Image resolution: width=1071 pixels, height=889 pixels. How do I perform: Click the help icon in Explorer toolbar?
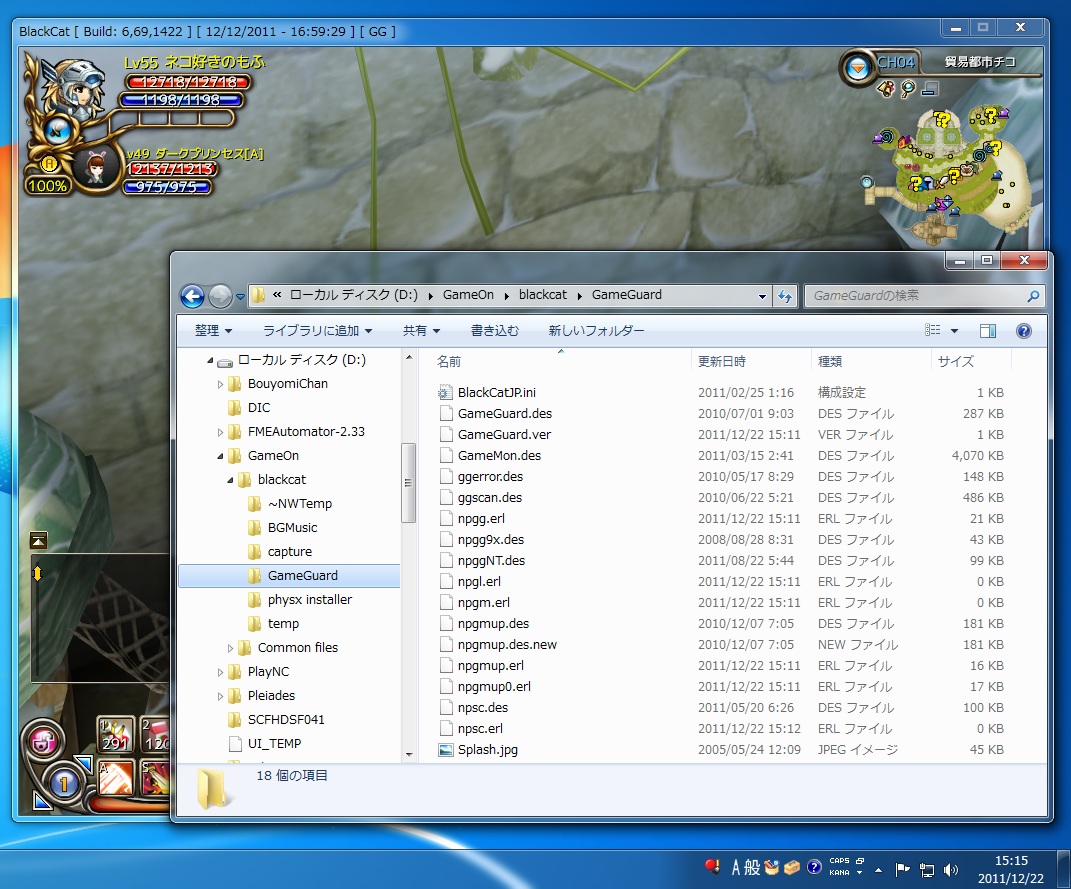tap(1023, 331)
